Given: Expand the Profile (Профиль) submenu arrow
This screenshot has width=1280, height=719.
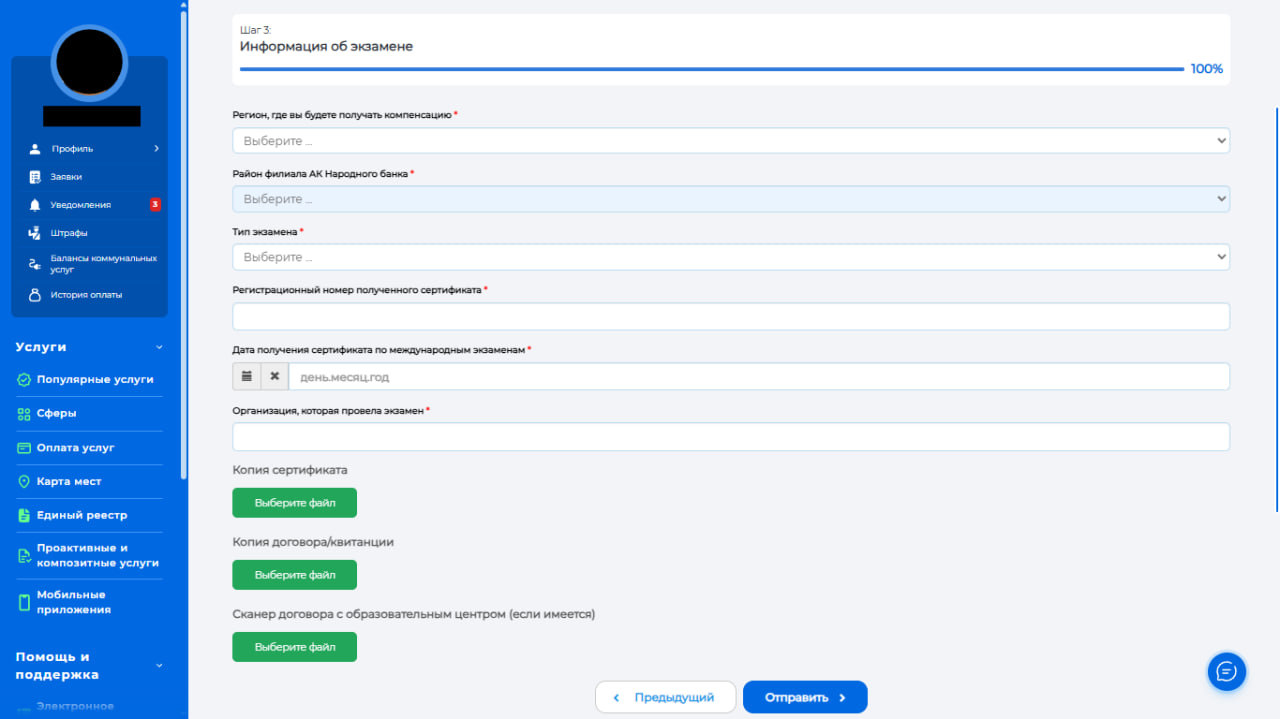Looking at the screenshot, I should click(156, 149).
